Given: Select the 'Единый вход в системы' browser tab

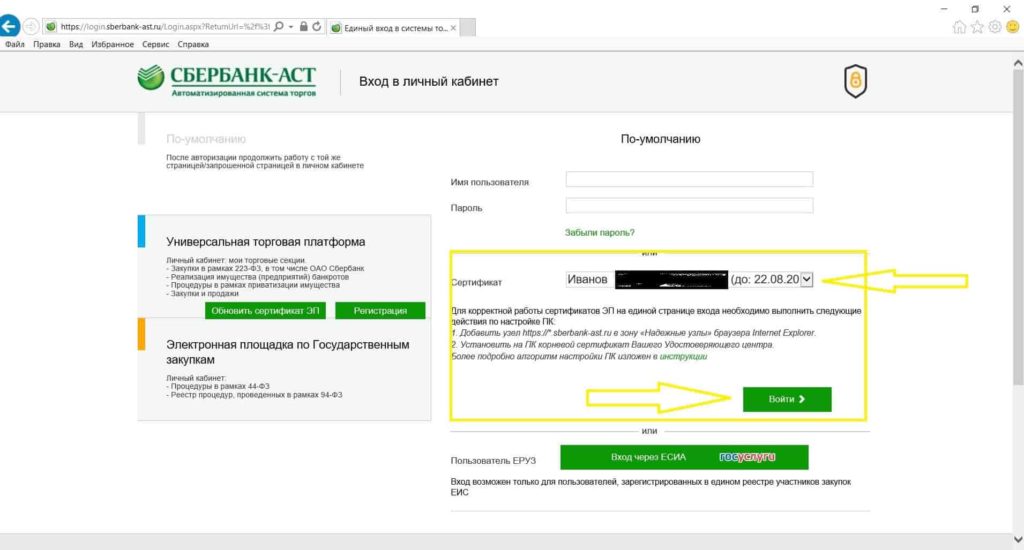Looking at the screenshot, I should [x=392, y=27].
